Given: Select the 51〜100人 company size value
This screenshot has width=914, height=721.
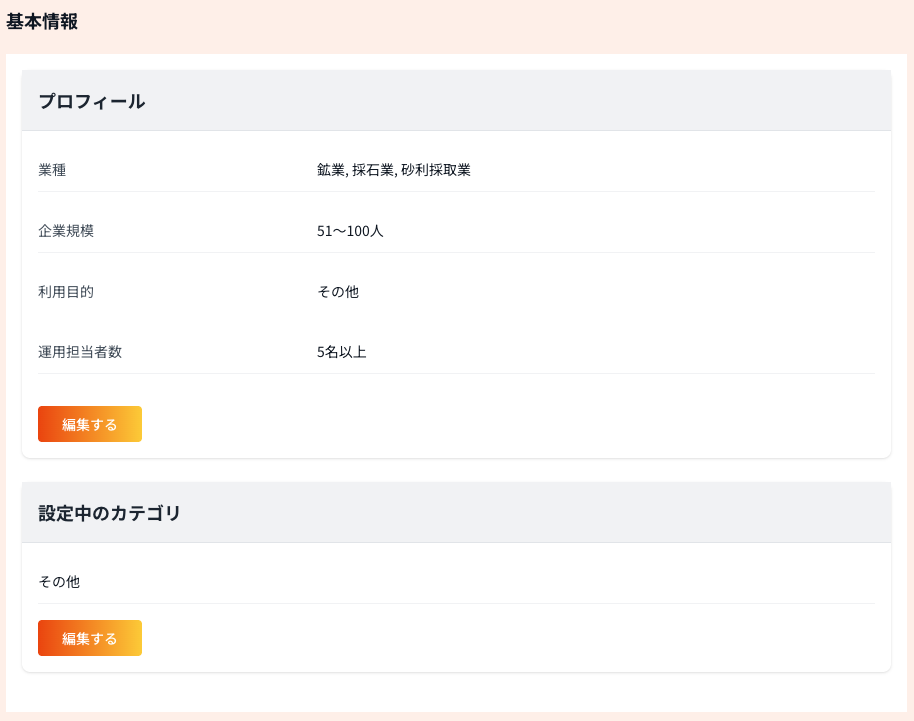Looking at the screenshot, I should (x=350, y=231).
